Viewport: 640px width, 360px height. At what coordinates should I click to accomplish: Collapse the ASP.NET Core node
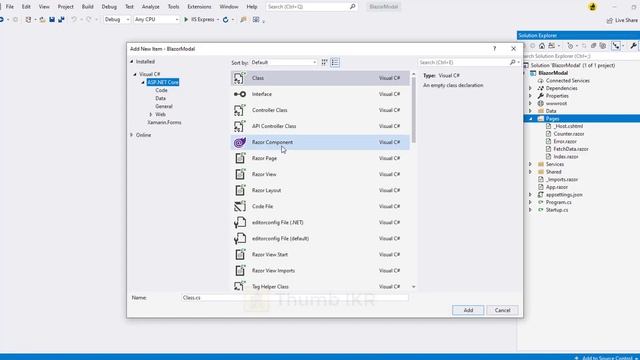(143, 82)
